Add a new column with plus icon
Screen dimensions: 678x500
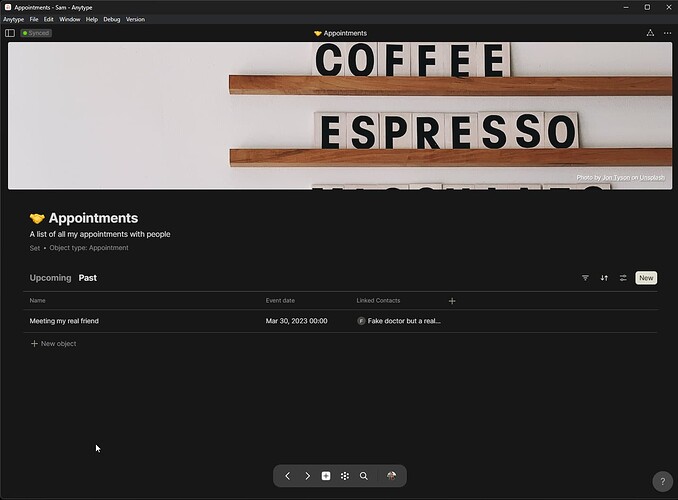pos(452,301)
